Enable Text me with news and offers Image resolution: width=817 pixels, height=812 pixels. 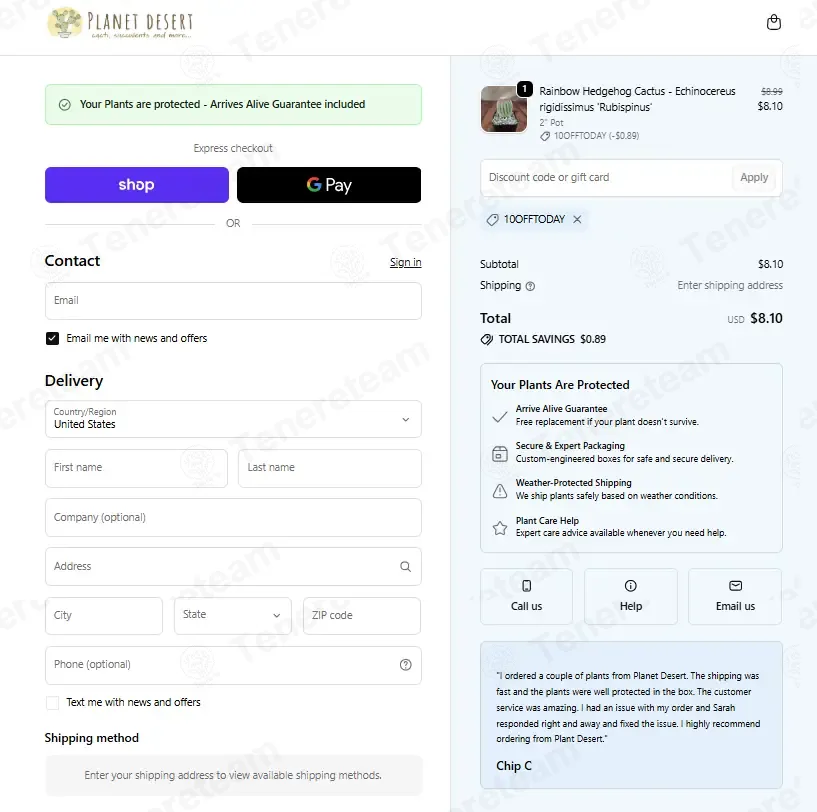pos(53,703)
